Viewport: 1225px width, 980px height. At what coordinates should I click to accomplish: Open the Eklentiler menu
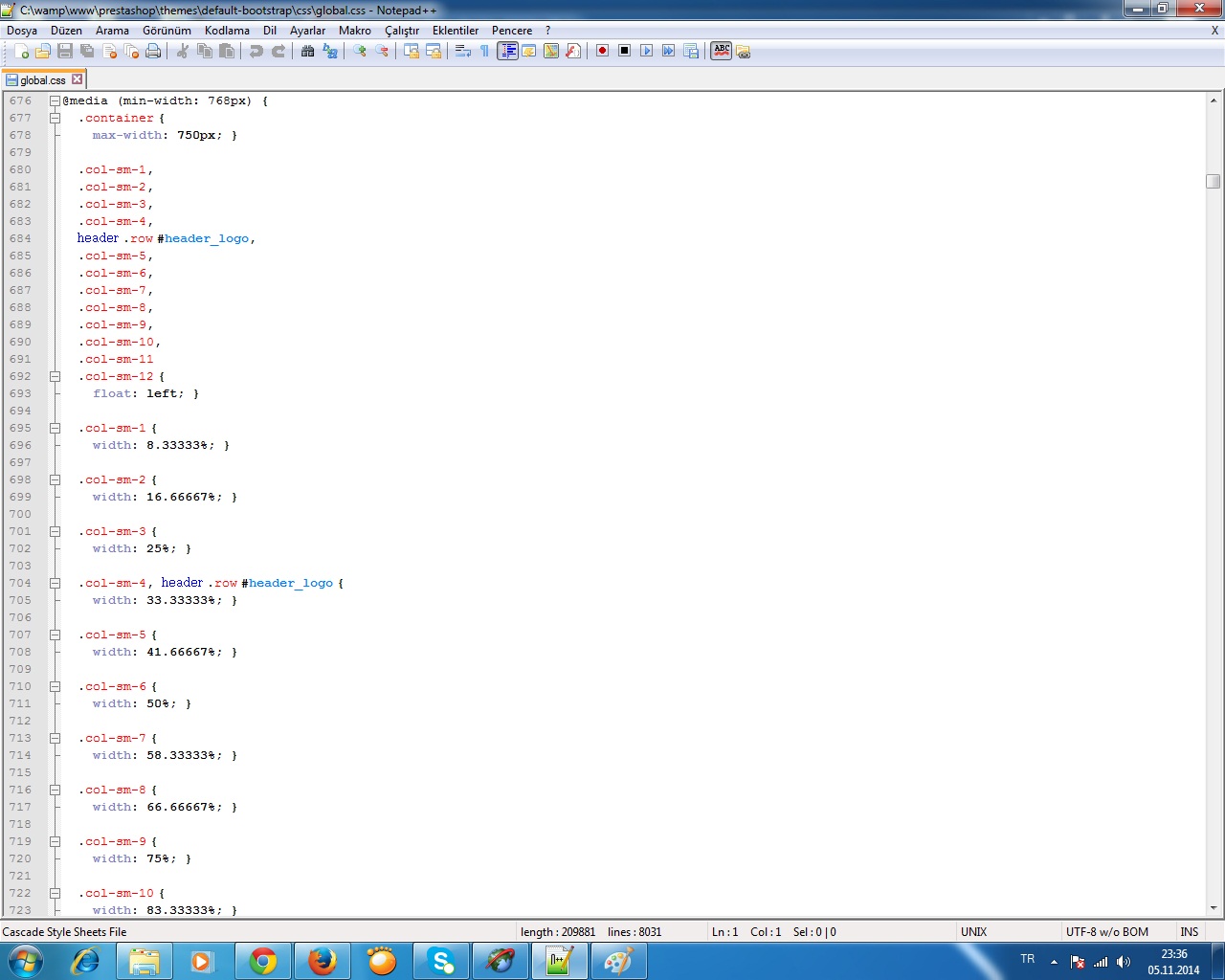point(455,31)
